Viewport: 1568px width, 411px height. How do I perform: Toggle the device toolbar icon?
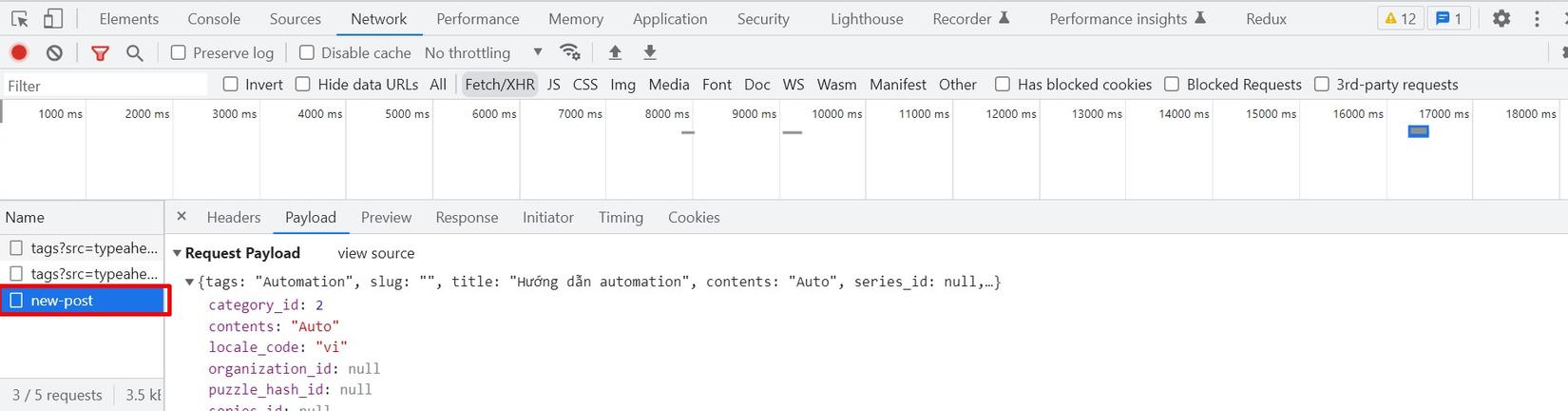[53, 18]
